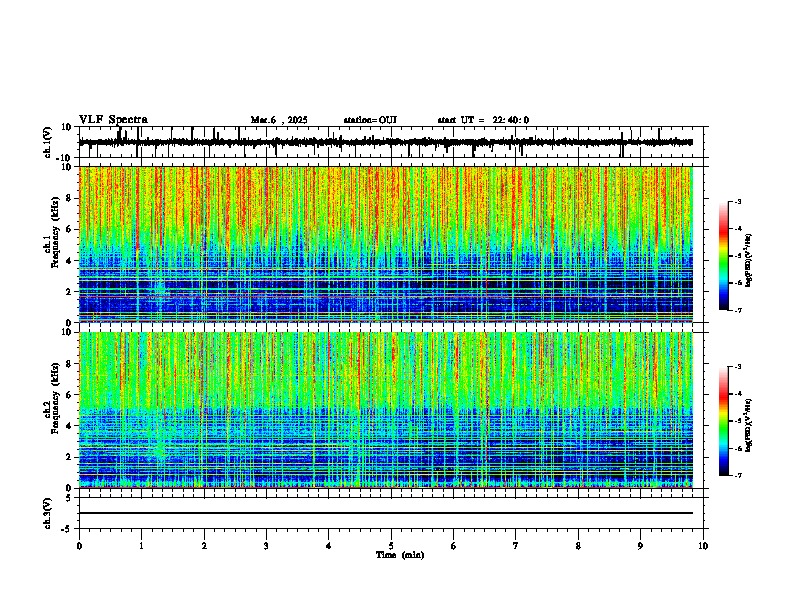Select the date label "Mar.6 , 2025"
This screenshot has width=792, height=612.
click(279, 120)
